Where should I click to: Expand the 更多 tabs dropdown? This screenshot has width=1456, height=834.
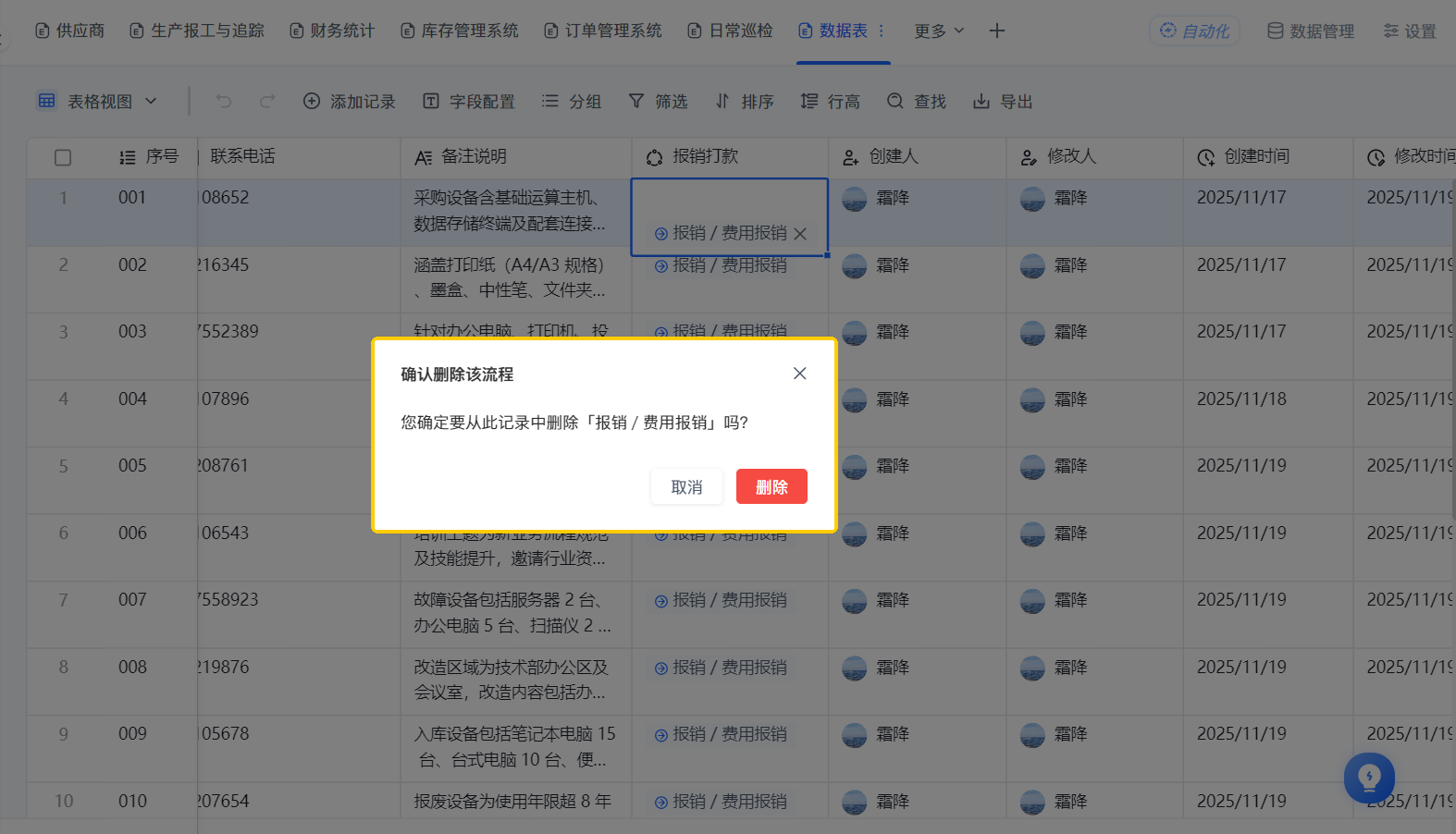point(939,31)
